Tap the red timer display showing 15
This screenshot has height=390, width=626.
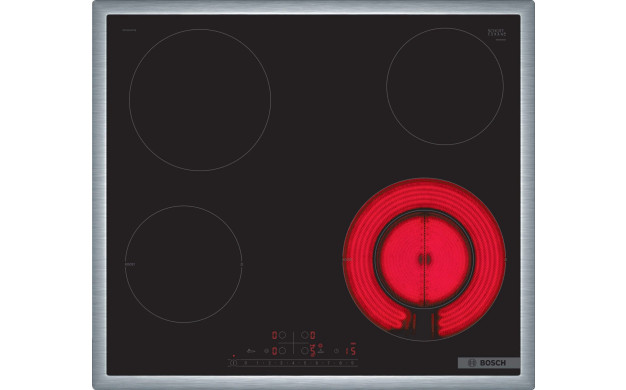click(351, 350)
